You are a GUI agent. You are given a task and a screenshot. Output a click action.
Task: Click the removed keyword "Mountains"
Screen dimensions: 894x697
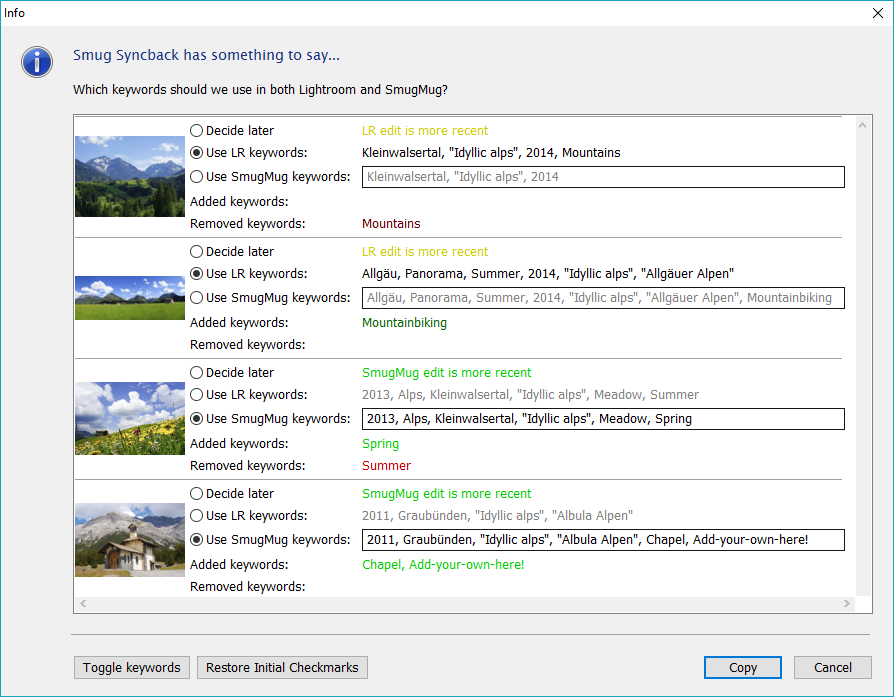pos(391,224)
